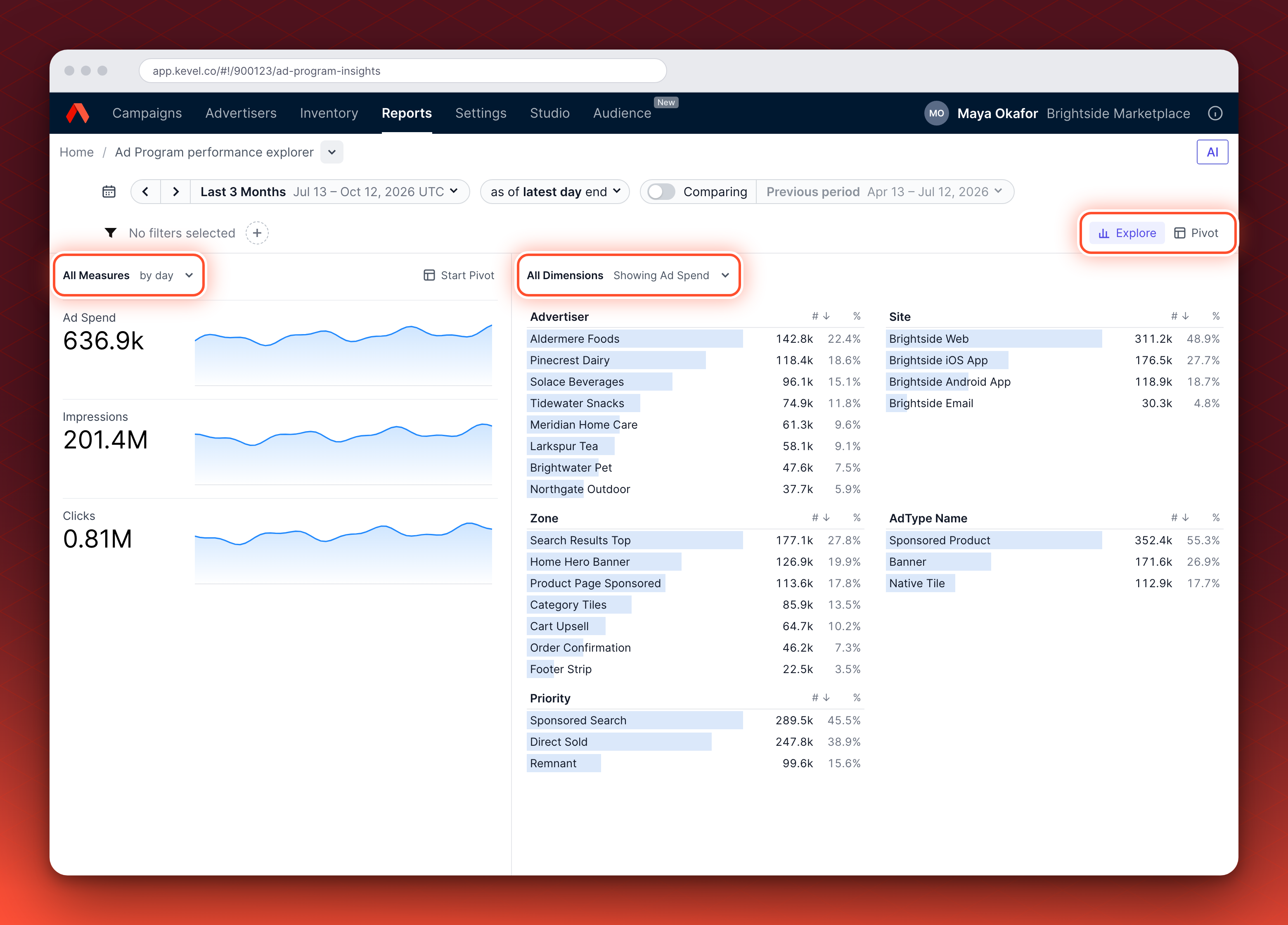
Task: Open the Reports tab
Action: (407, 113)
